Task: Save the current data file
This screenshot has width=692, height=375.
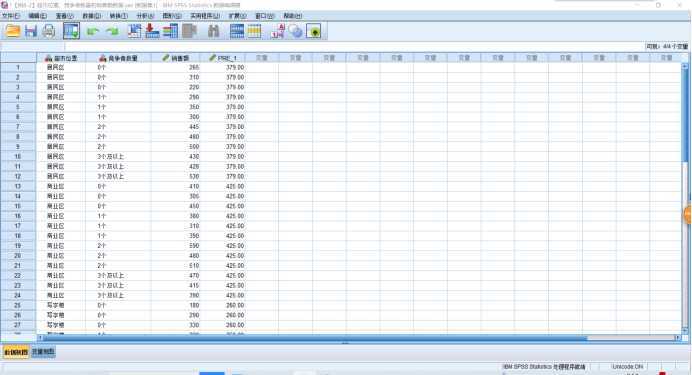Action: (x=30, y=31)
